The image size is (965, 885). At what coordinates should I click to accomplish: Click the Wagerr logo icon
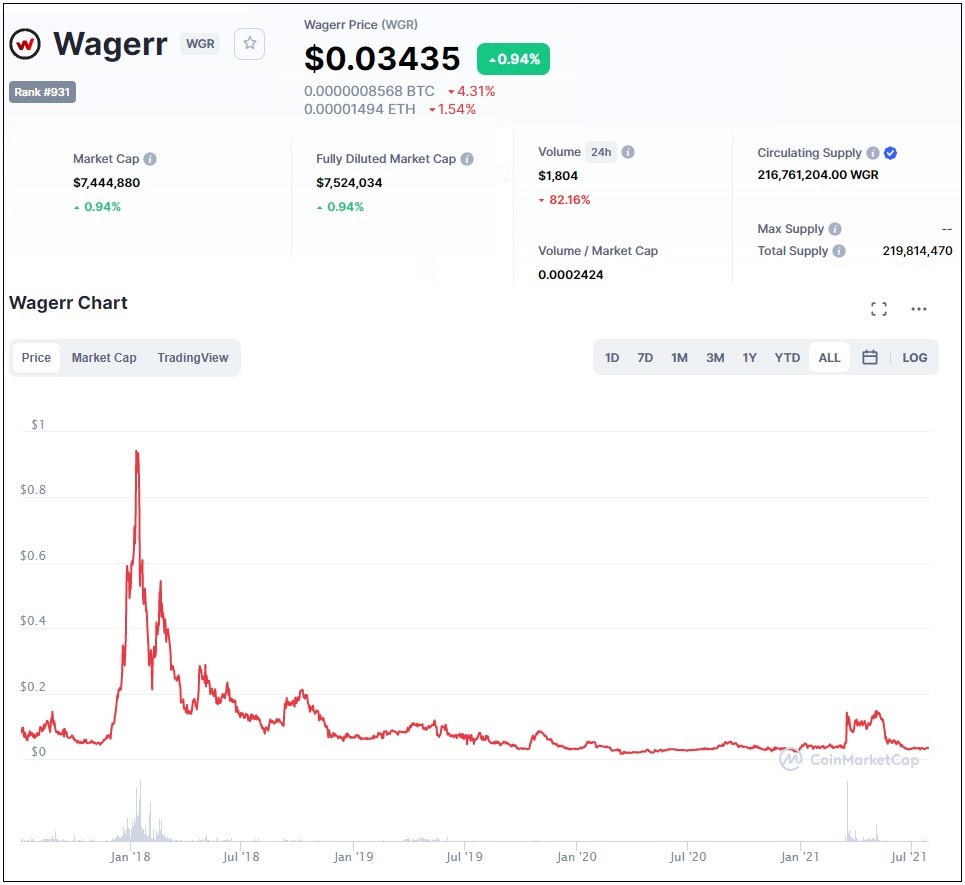pyautogui.click(x=25, y=44)
